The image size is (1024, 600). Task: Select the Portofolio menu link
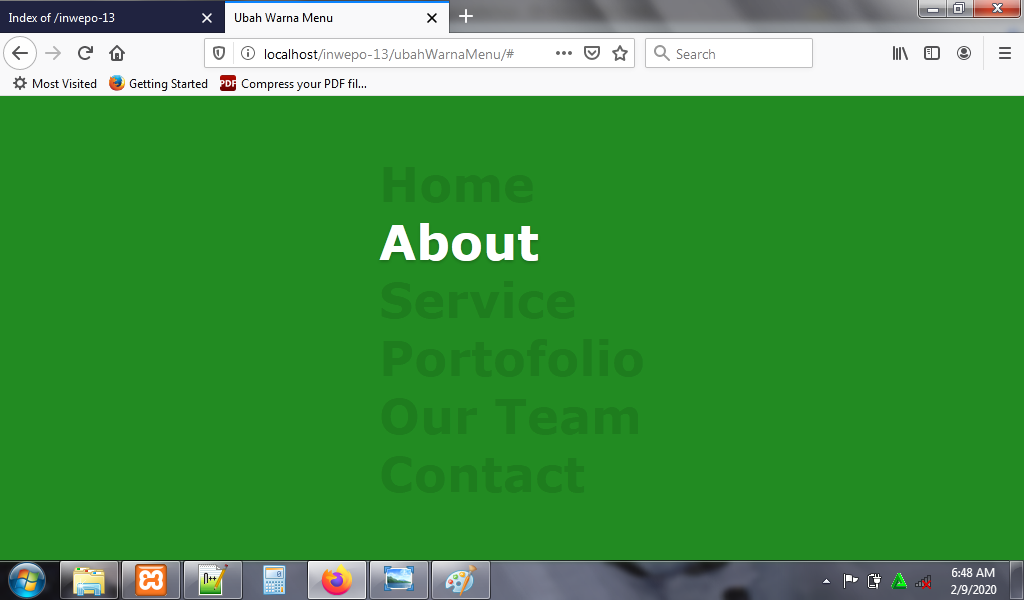(x=512, y=359)
